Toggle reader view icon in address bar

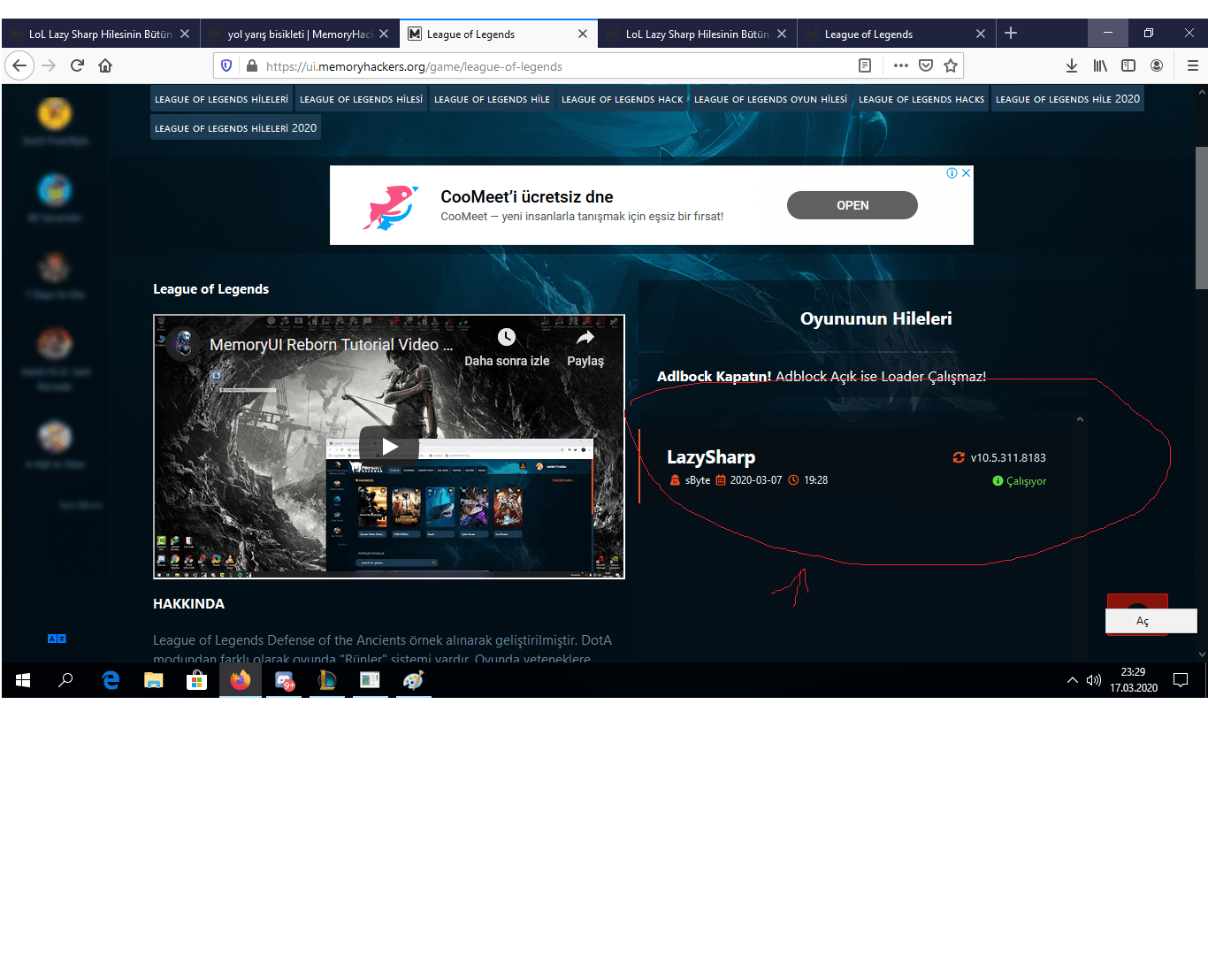point(865,65)
